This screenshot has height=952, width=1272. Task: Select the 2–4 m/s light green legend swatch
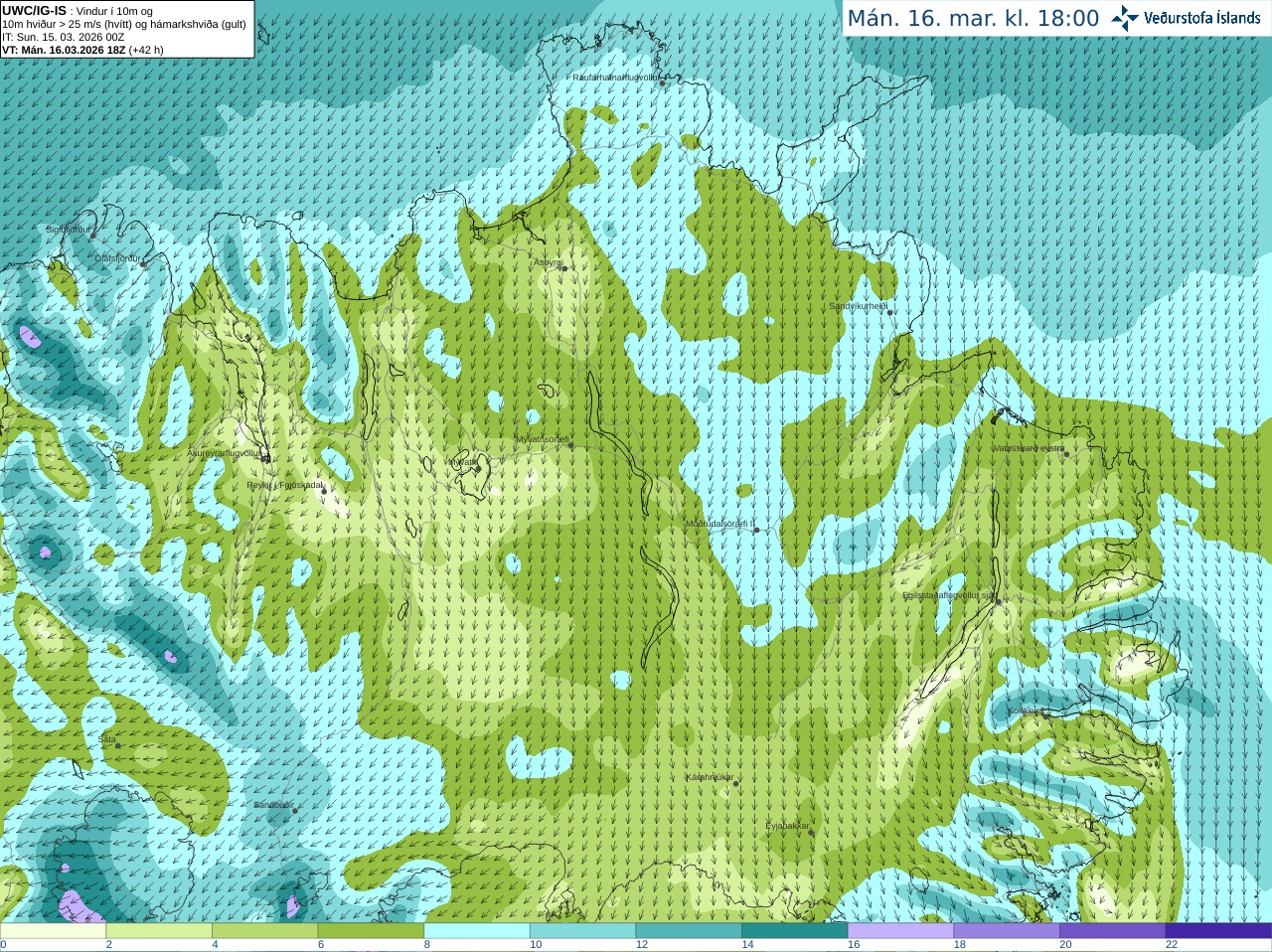pos(159,931)
